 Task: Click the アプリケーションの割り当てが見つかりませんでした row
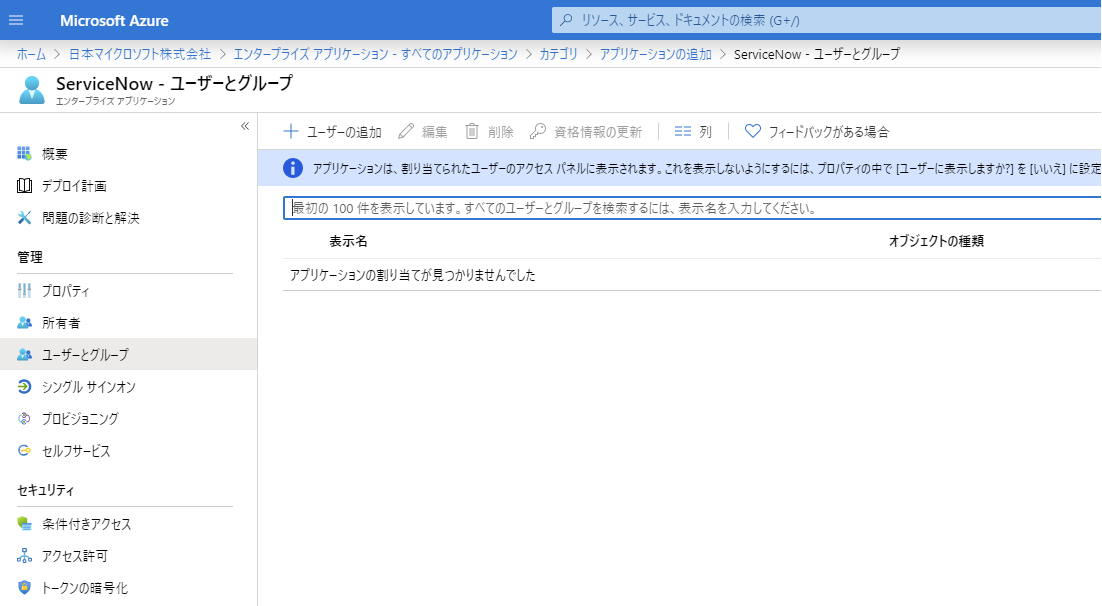coord(692,275)
